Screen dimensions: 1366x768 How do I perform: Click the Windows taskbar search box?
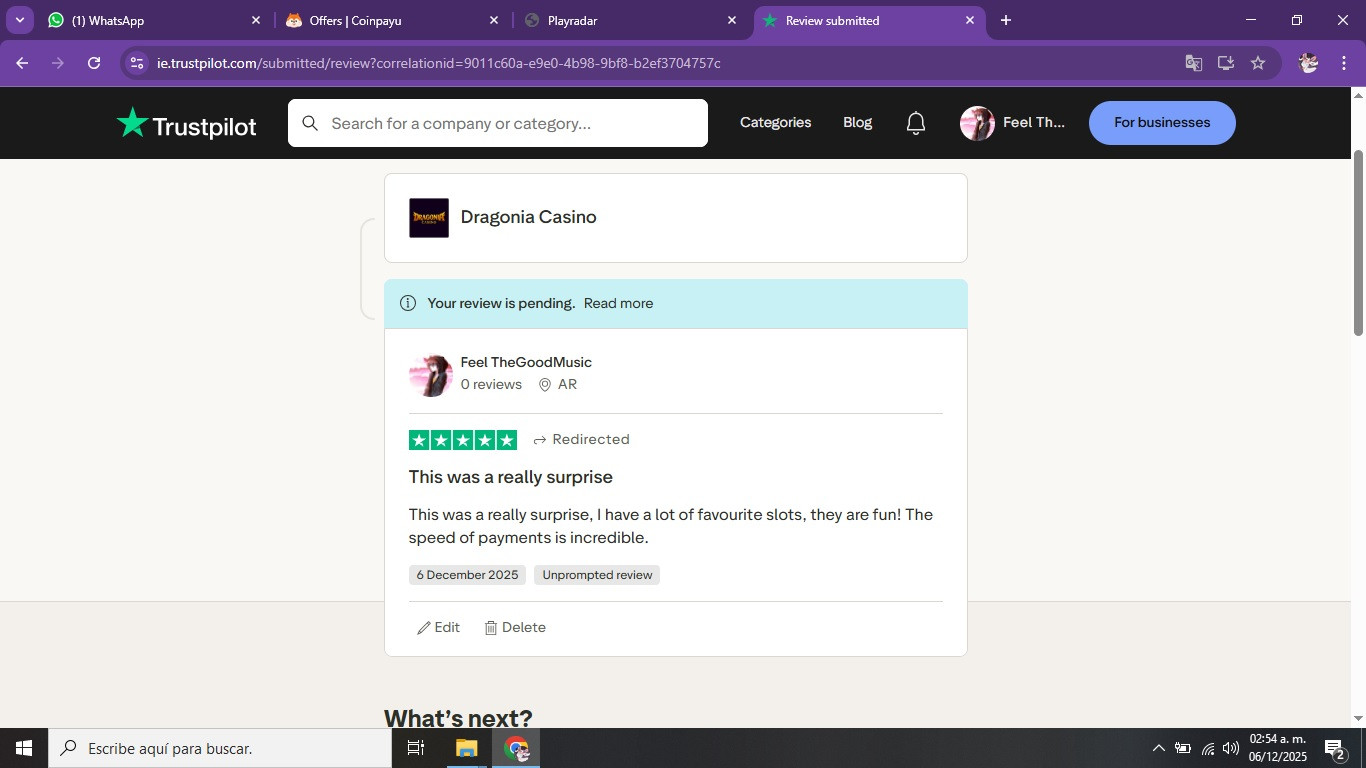(x=220, y=748)
